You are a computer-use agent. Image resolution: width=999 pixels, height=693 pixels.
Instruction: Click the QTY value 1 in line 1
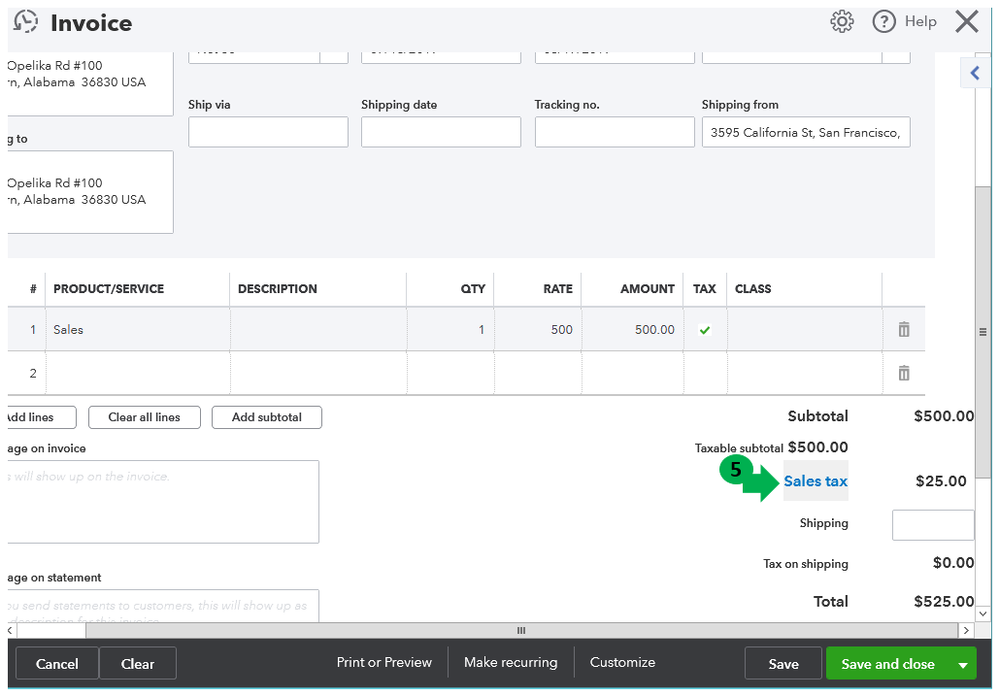(481, 329)
